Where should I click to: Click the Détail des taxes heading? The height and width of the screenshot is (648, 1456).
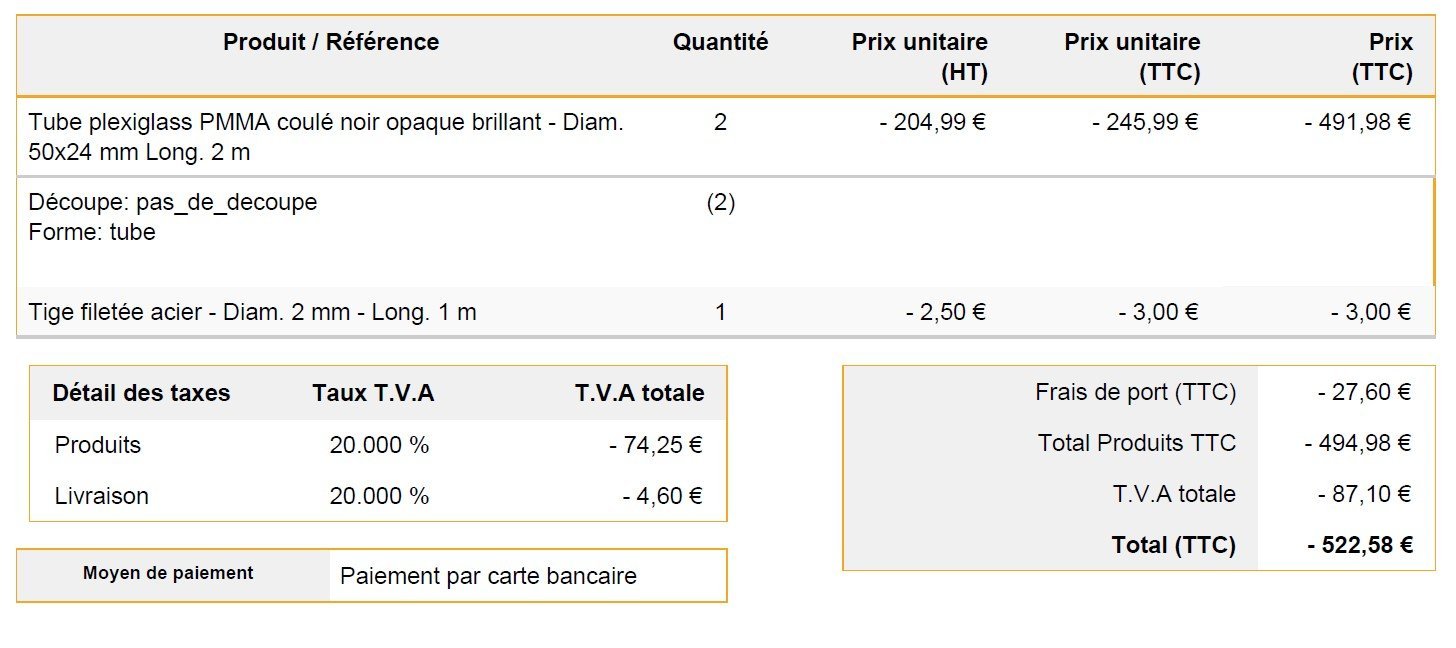point(141,393)
